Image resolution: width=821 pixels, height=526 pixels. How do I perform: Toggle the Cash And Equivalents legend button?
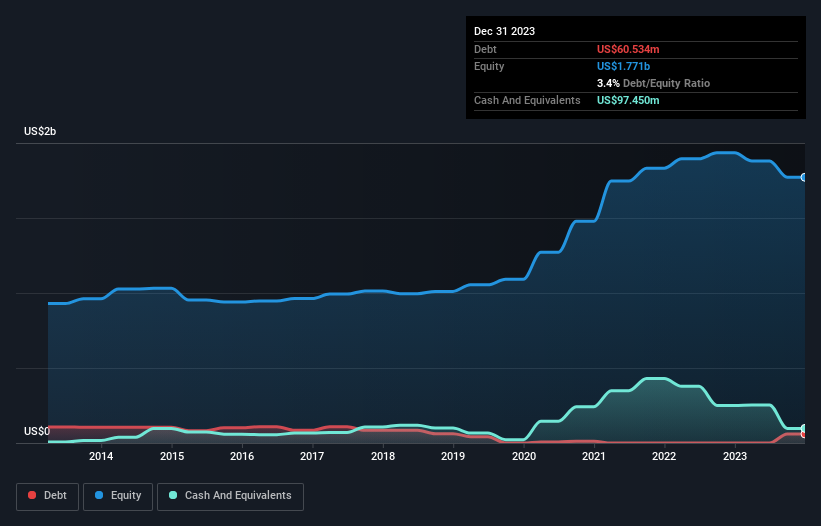click(x=230, y=496)
